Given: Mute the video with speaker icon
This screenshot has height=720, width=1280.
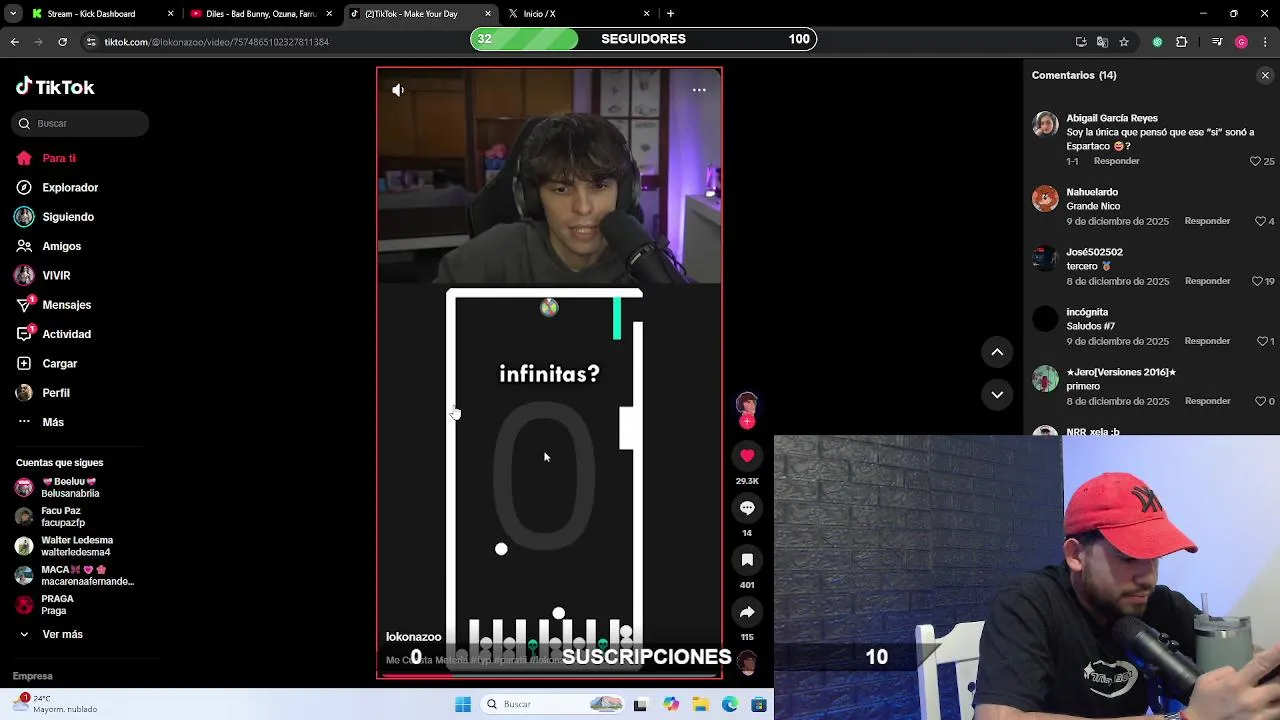Looking at the screenshot, I should [398, 90].
